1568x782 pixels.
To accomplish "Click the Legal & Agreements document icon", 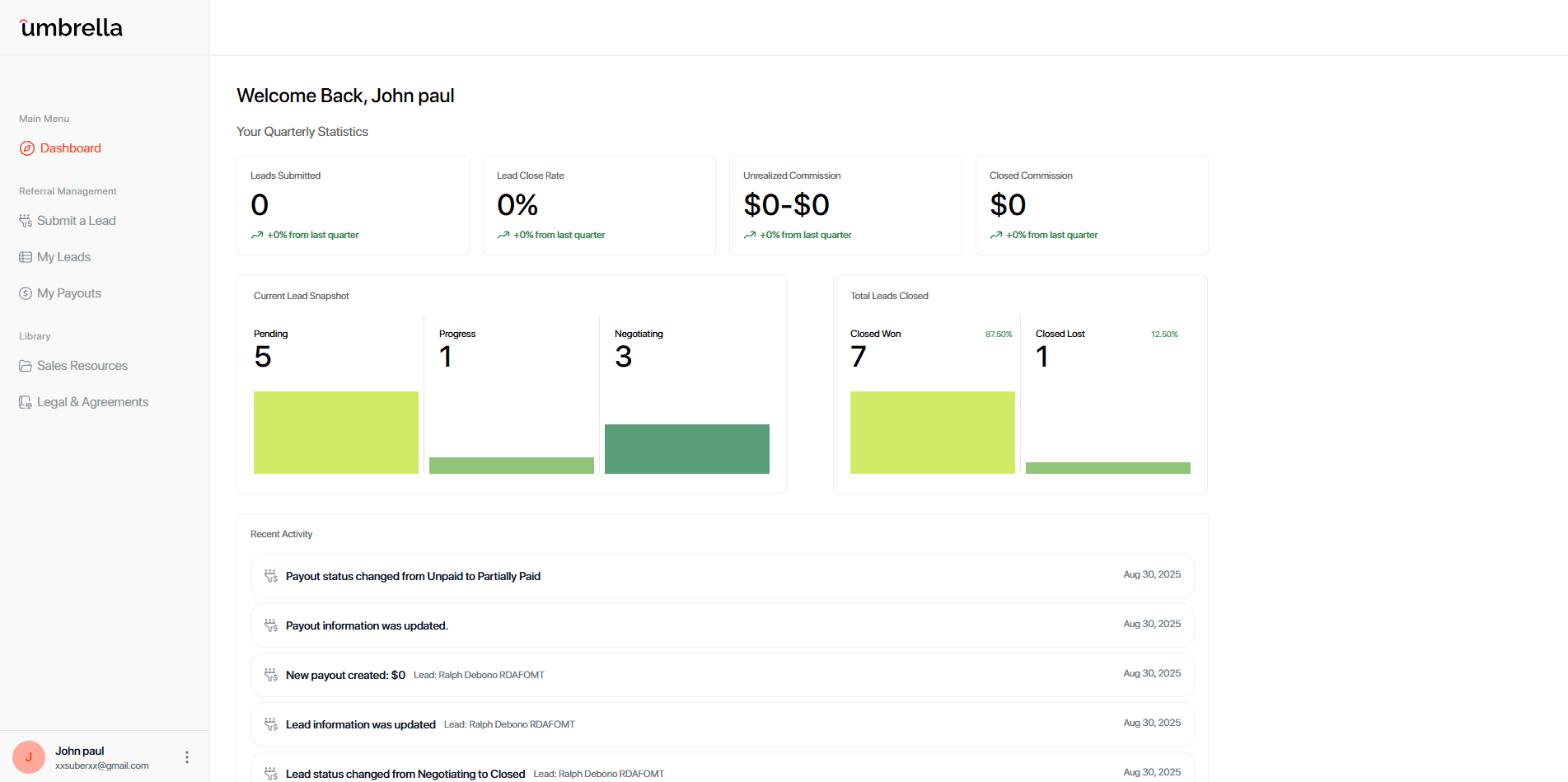I will coord(26,401).
